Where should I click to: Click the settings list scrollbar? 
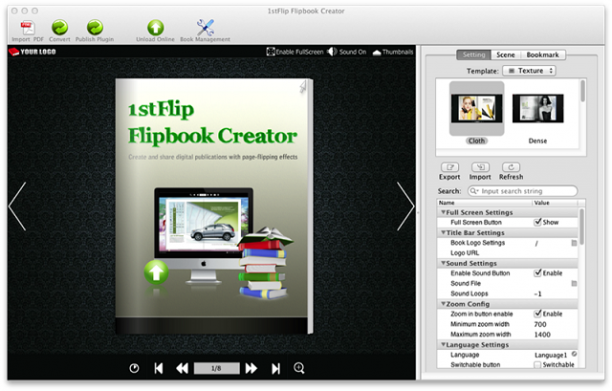coord(582,227)
